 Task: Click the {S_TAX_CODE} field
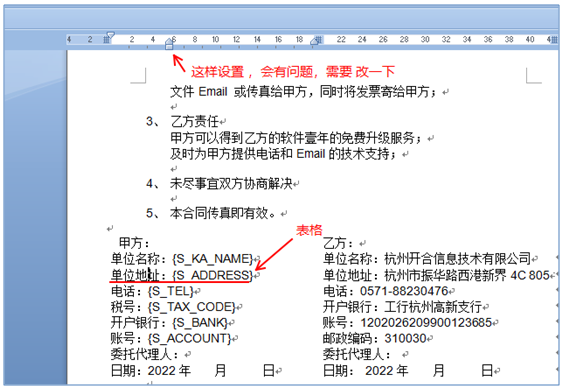(191, 307)
